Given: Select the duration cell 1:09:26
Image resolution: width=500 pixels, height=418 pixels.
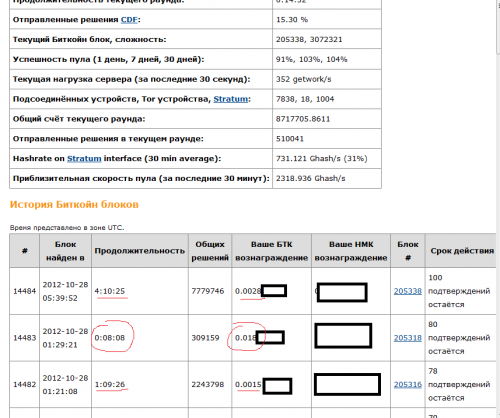Looking at the screenshot, I should coord(110,384).
